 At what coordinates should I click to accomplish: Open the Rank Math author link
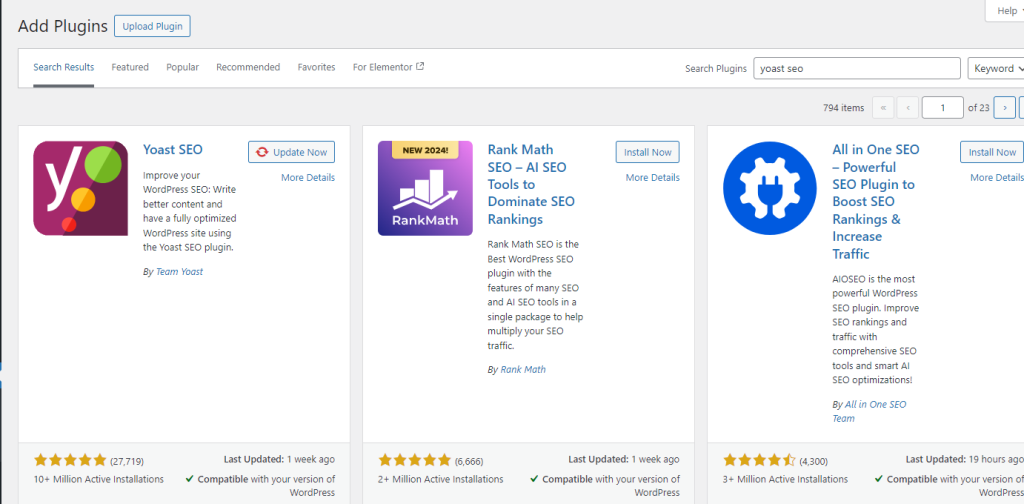pos(523,370)
